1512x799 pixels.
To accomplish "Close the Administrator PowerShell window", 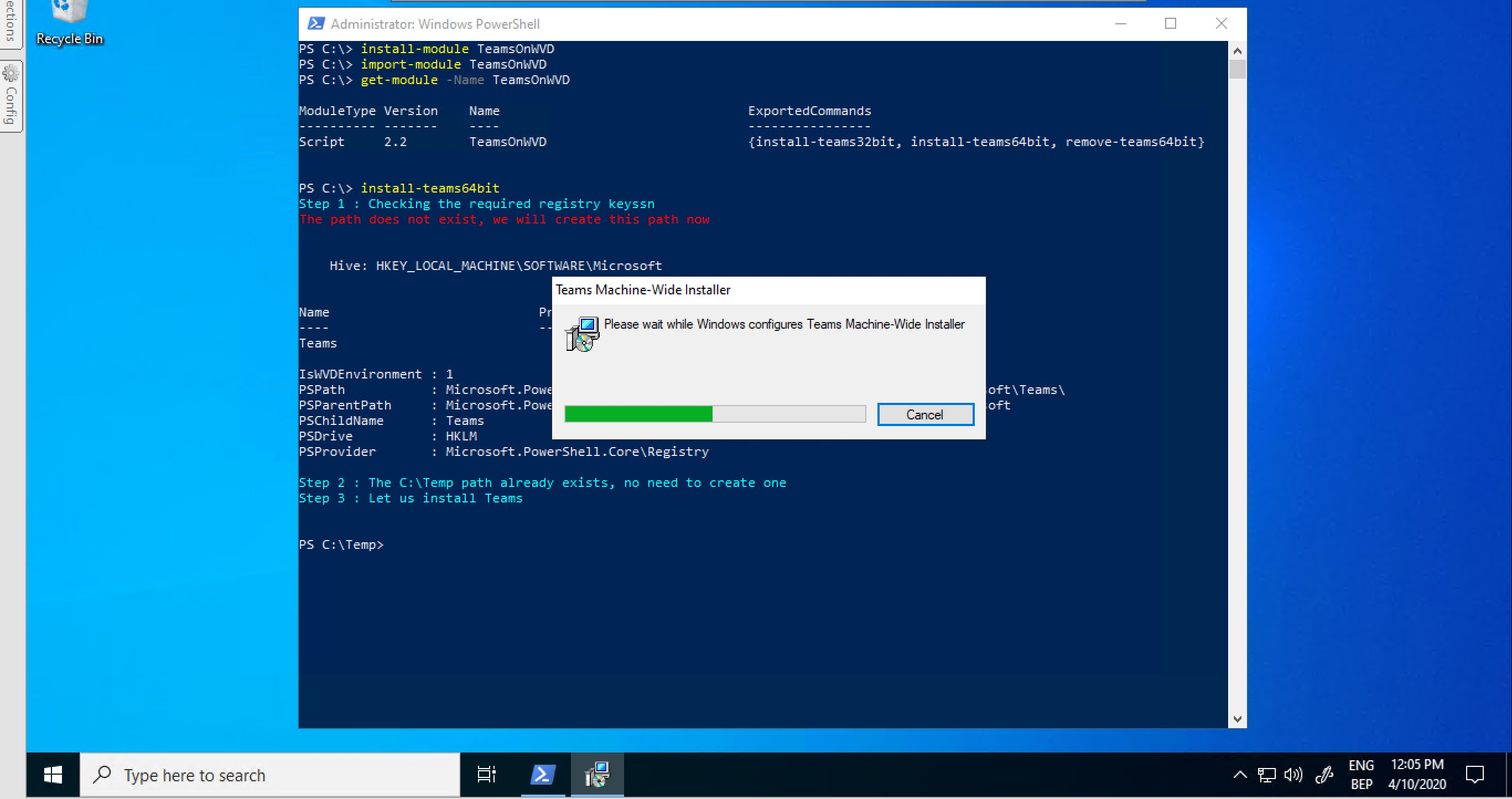I will [1222, 23].
